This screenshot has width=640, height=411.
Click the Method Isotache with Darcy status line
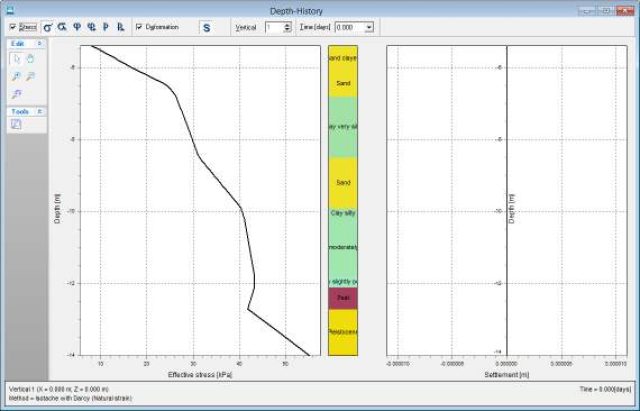(x=70, y=398)
